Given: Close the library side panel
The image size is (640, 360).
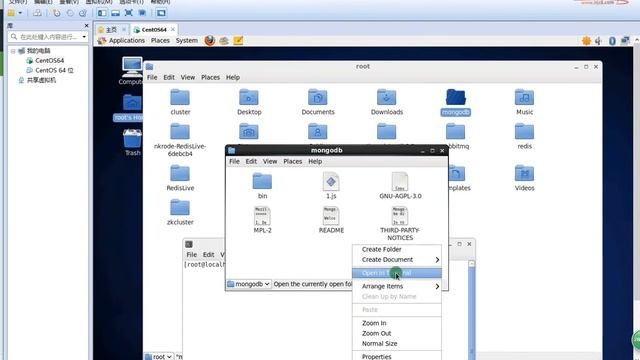Looking at the screenshot, I should tap(86, 25).
